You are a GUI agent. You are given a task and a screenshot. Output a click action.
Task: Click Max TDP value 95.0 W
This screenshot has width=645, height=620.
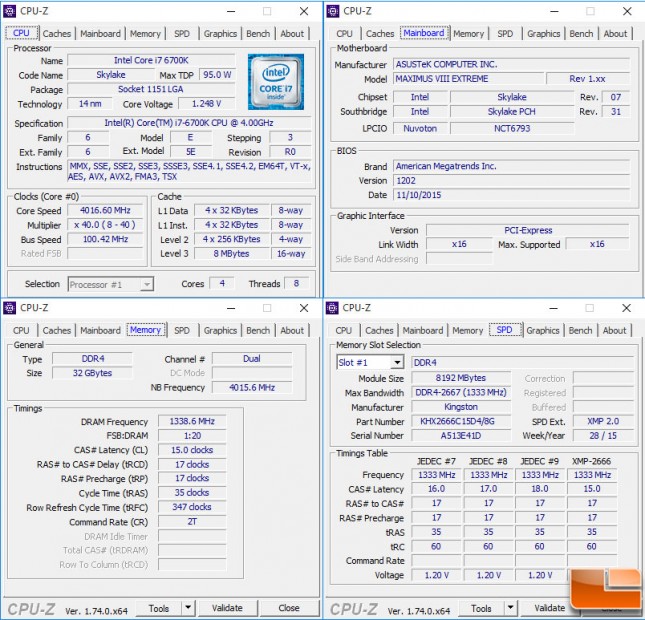[217, 75]
